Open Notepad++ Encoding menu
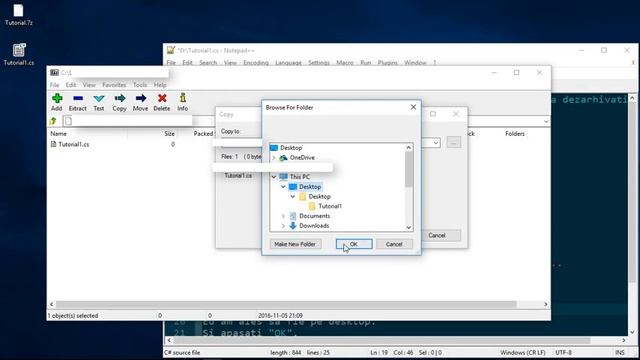Image resolution: width=640 pixels, height=360 pixels. tap(256, 62)
